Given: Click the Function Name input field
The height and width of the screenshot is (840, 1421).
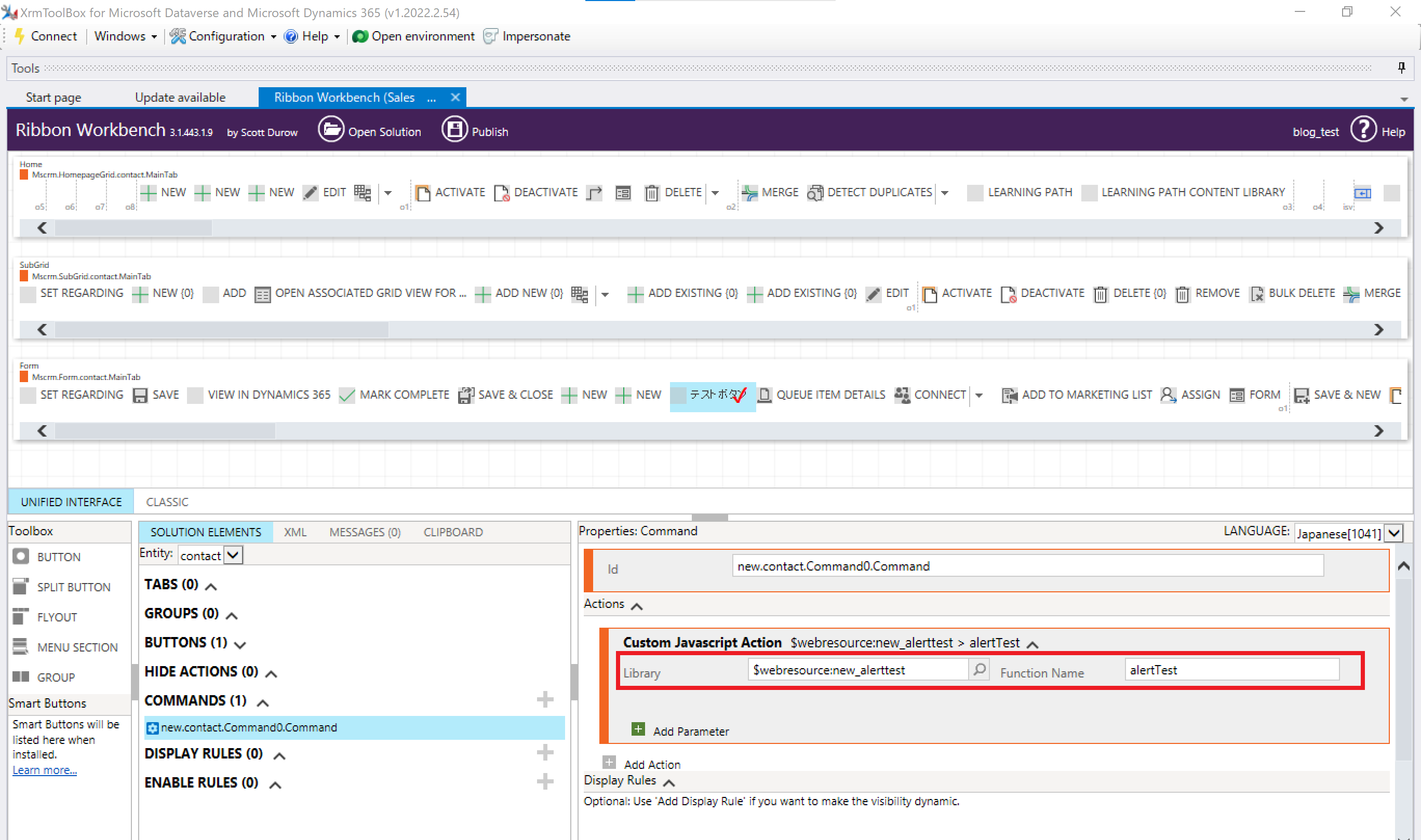Looking at the screenshot, I should coord(1231,669).
